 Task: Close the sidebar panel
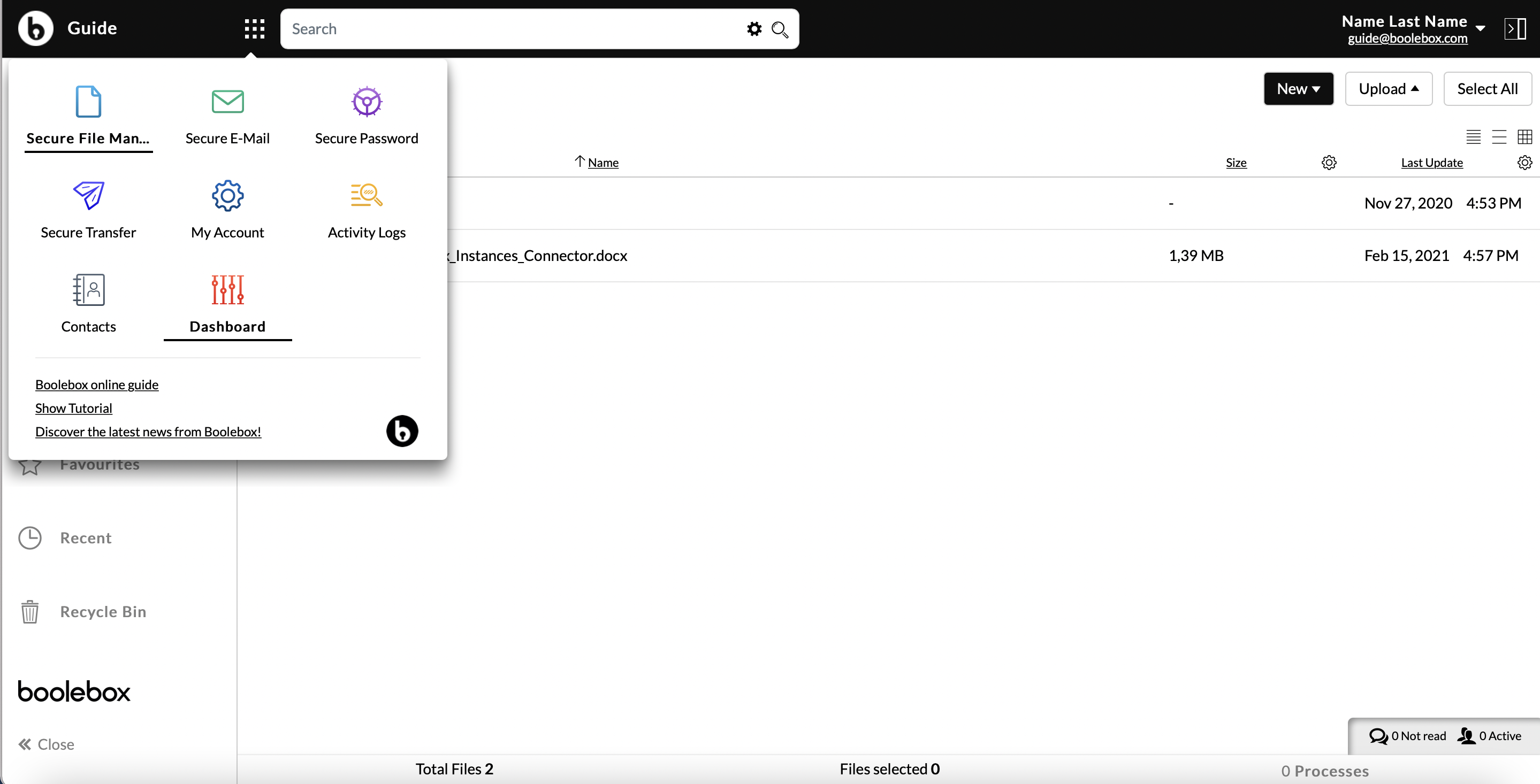(46, 744)
